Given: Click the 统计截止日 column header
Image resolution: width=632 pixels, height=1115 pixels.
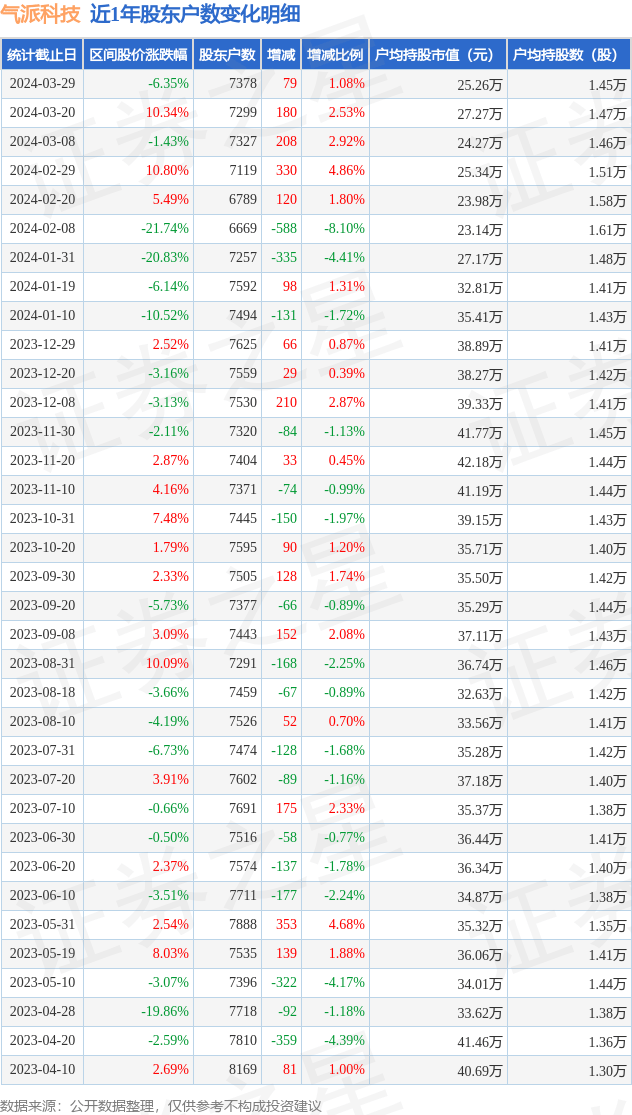Looking at the screenshot, I should (x=42, y=55).
